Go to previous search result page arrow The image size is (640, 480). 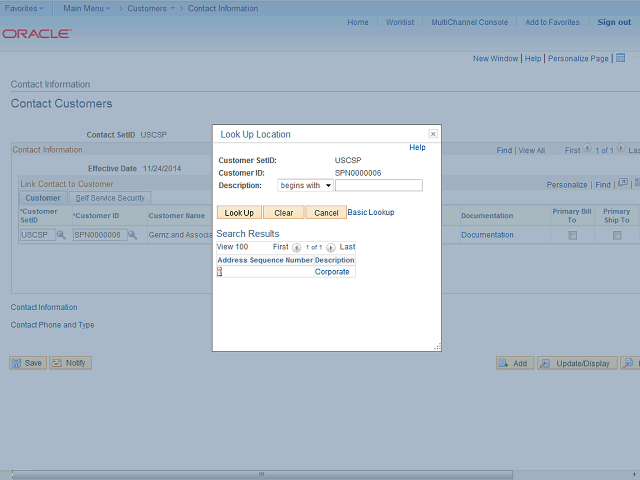[x=297, y=247]
